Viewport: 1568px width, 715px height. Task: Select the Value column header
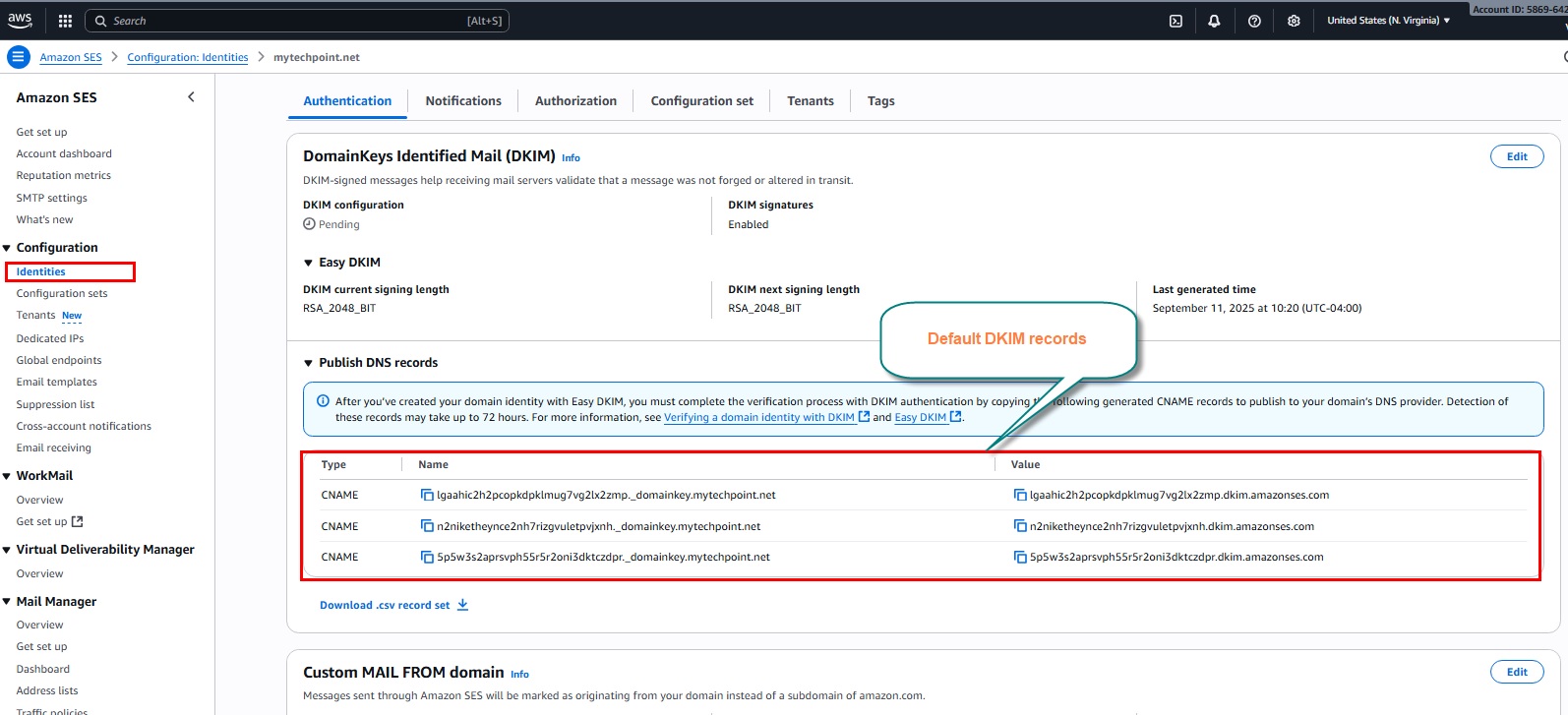[x=1025, y=464]
